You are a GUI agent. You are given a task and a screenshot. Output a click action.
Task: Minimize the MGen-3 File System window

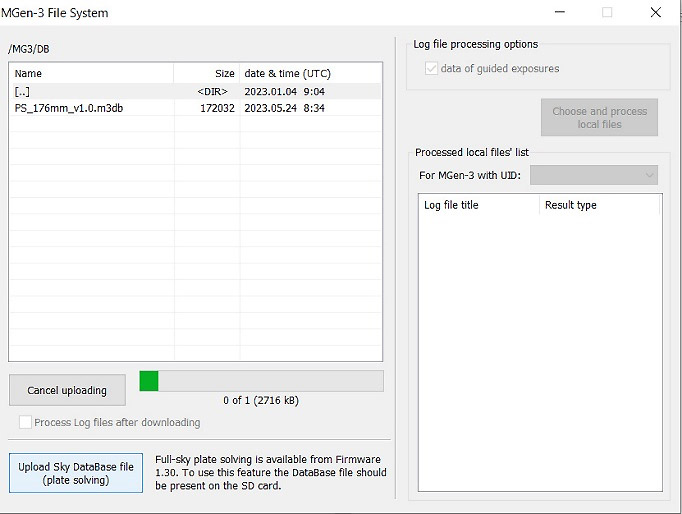(x=560, y=12)
